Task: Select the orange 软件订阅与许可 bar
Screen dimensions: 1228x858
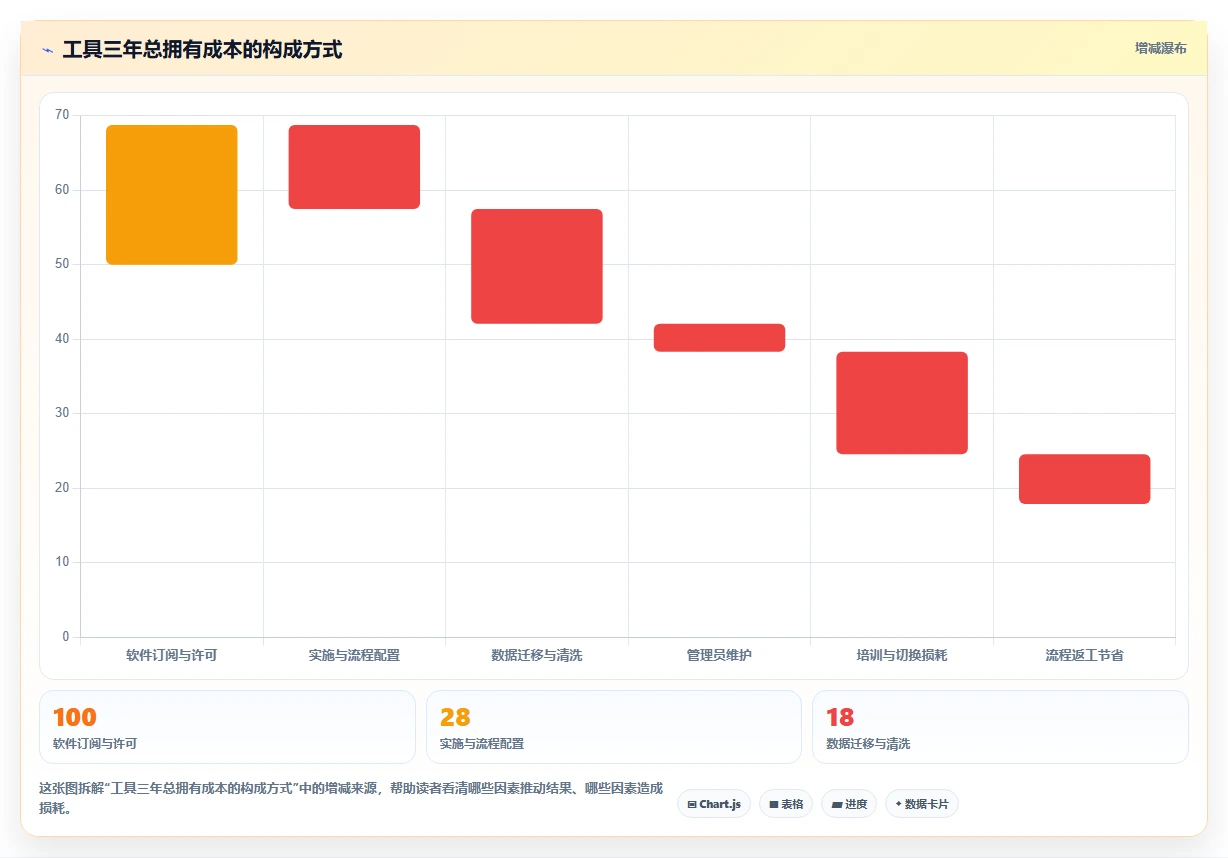Action: [x=172, y=195]
